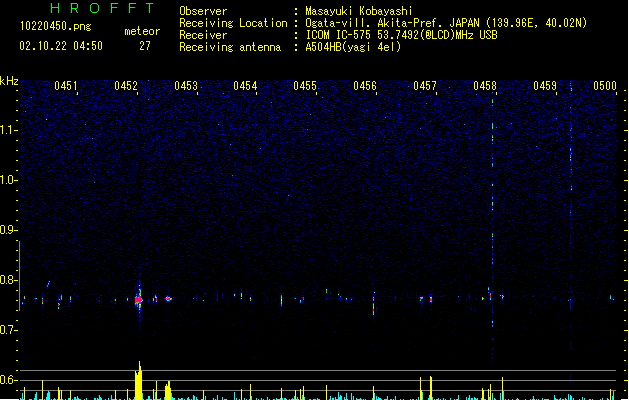The image size is (629, 400).
Task: Click the kHz axis unit label
Action: (x=9, y=81)
